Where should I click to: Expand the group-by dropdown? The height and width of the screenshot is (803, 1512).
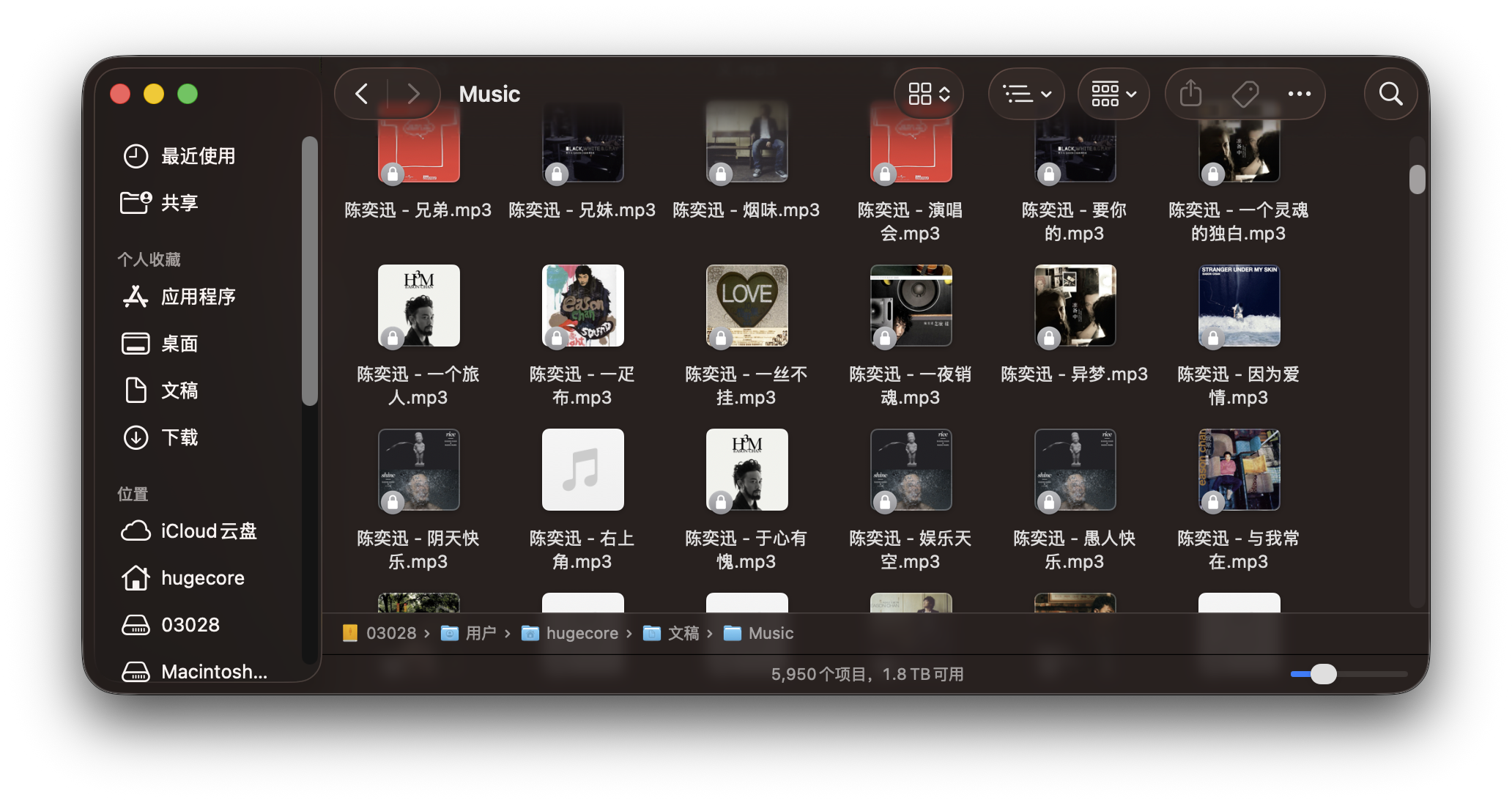[1113, 94]
